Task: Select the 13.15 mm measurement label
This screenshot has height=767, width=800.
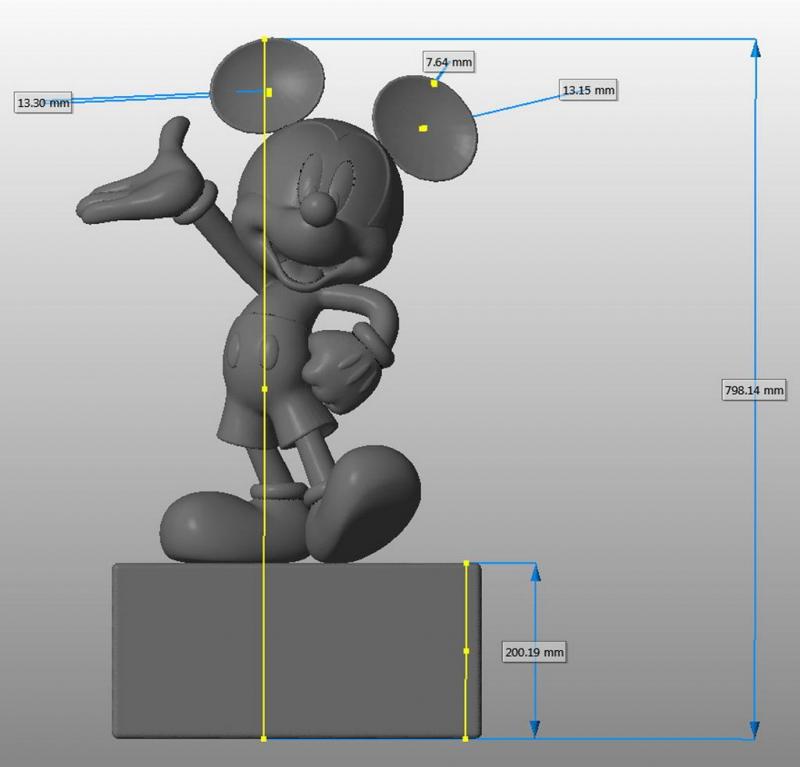Action: [588, 91]
